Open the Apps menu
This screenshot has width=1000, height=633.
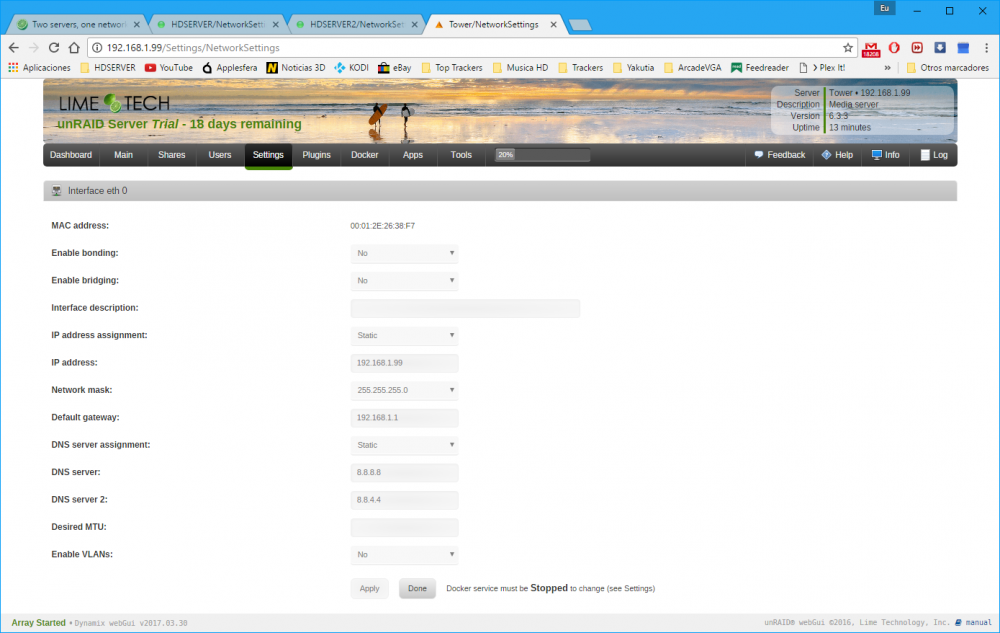pyautogui.click(x=413, y=155)
